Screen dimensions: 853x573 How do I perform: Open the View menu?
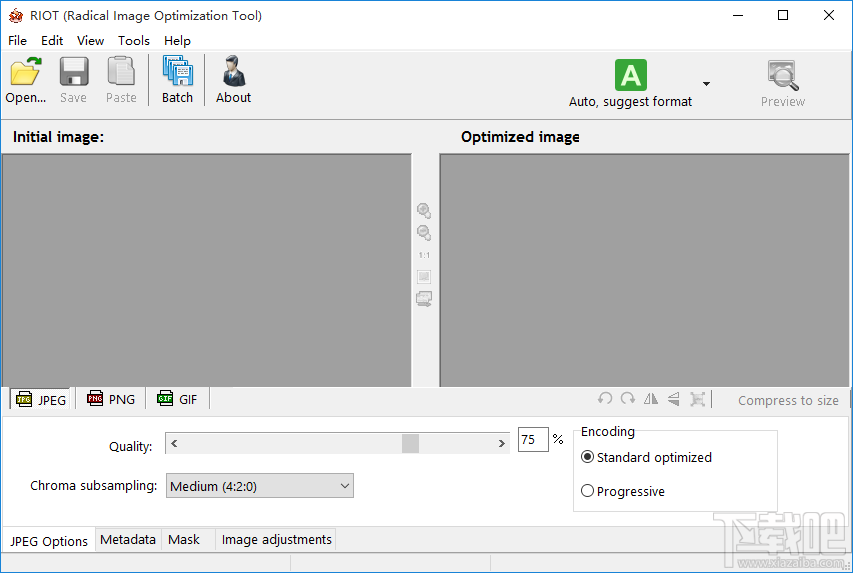(x=90, y=41)
